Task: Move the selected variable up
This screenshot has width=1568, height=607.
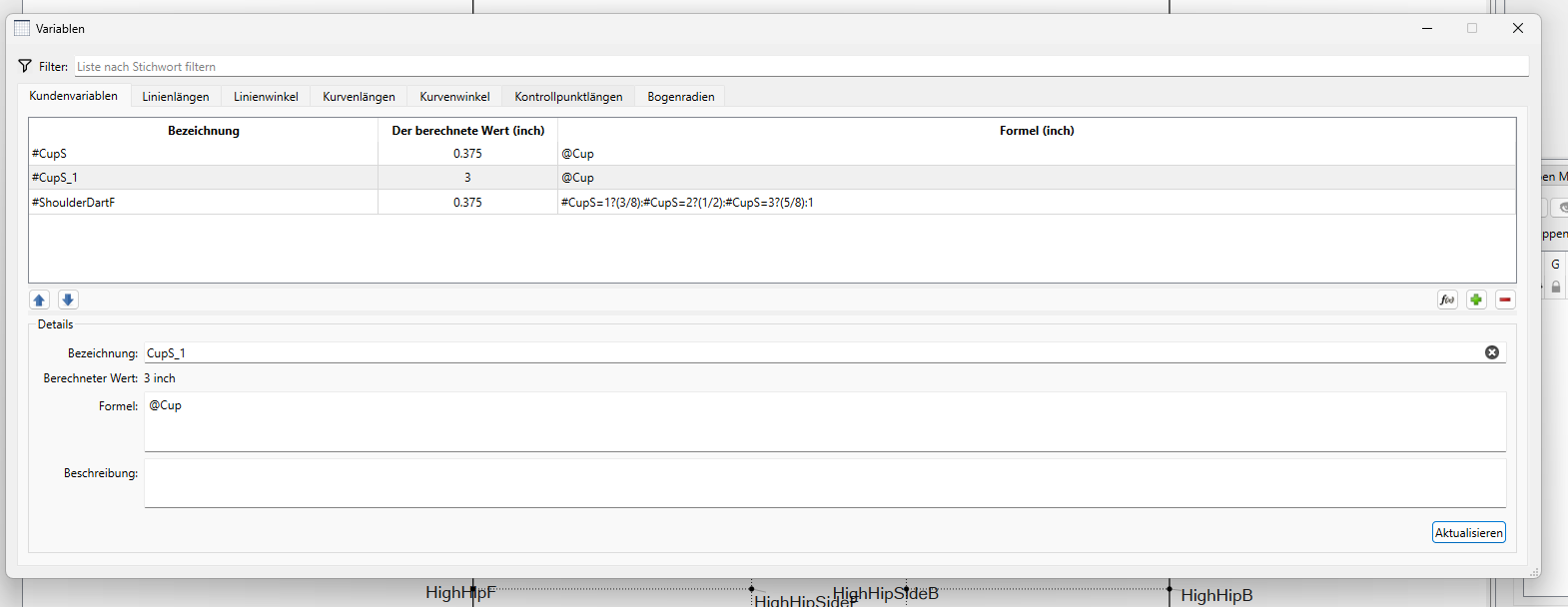Action: coord(40,300)
